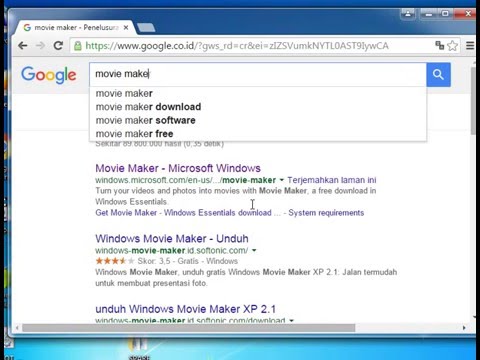Click the blue search magnifier button
Screen dimensions: 480x360
(438, 75)
